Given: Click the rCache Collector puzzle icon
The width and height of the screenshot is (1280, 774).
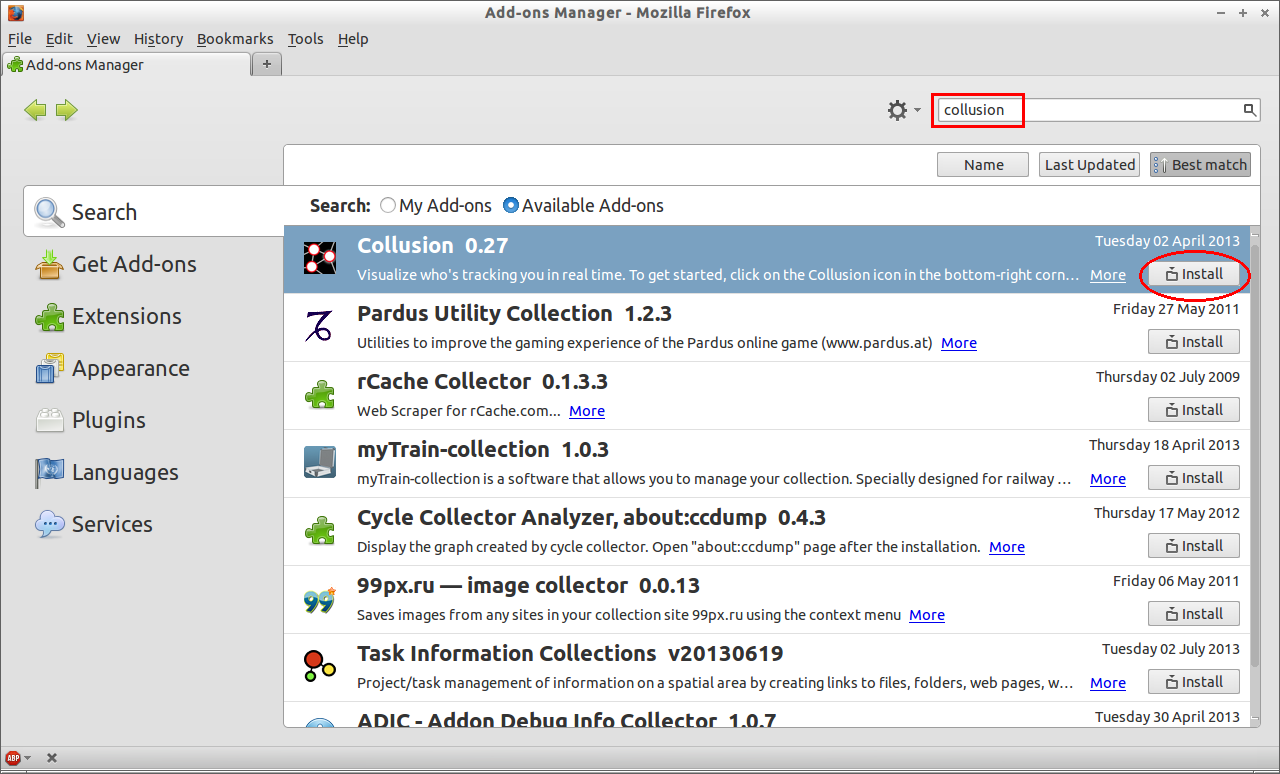Looking at the screenshot, I should (320, 394).
